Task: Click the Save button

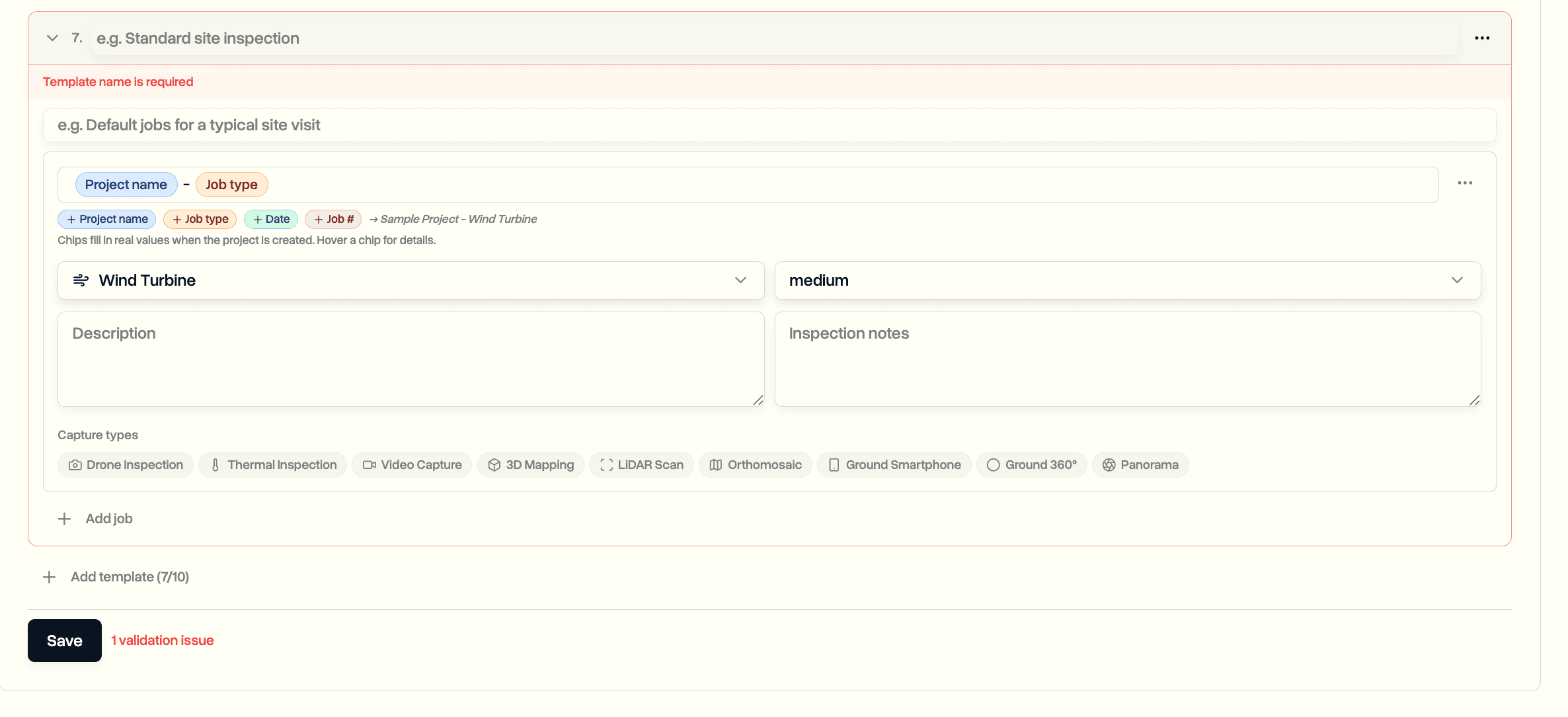Action: 65,641
